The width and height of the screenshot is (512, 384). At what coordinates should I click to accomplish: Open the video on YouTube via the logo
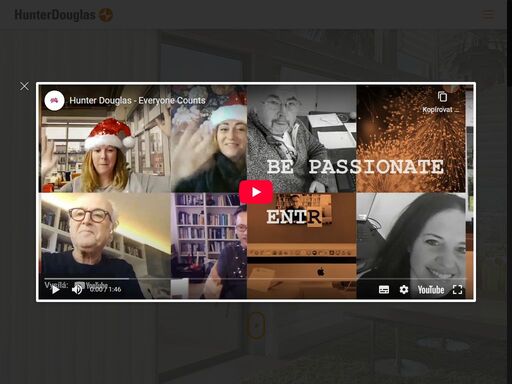(x=431, y=290)
